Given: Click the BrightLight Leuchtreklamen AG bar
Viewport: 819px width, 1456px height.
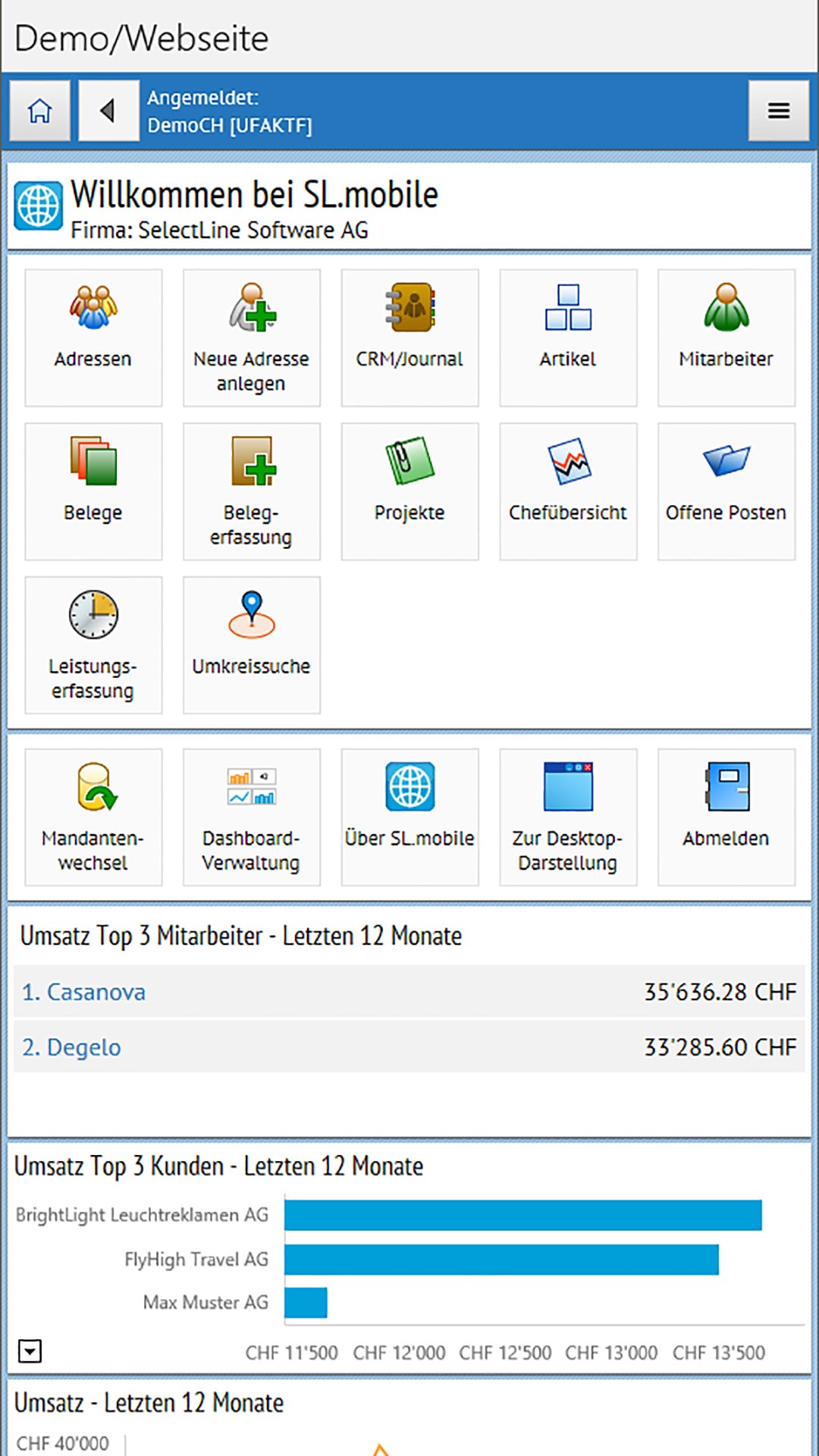Looking at the screenshot, I should (523, 1215).
